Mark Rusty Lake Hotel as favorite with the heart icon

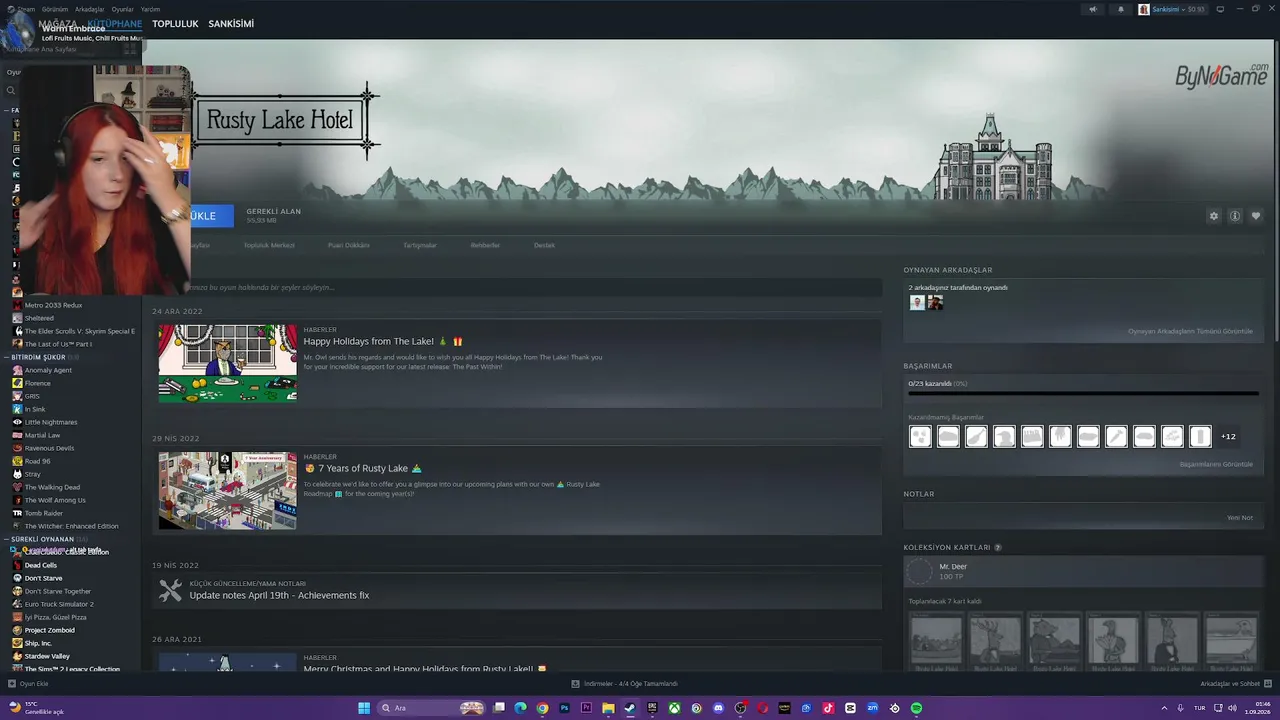1256,216
